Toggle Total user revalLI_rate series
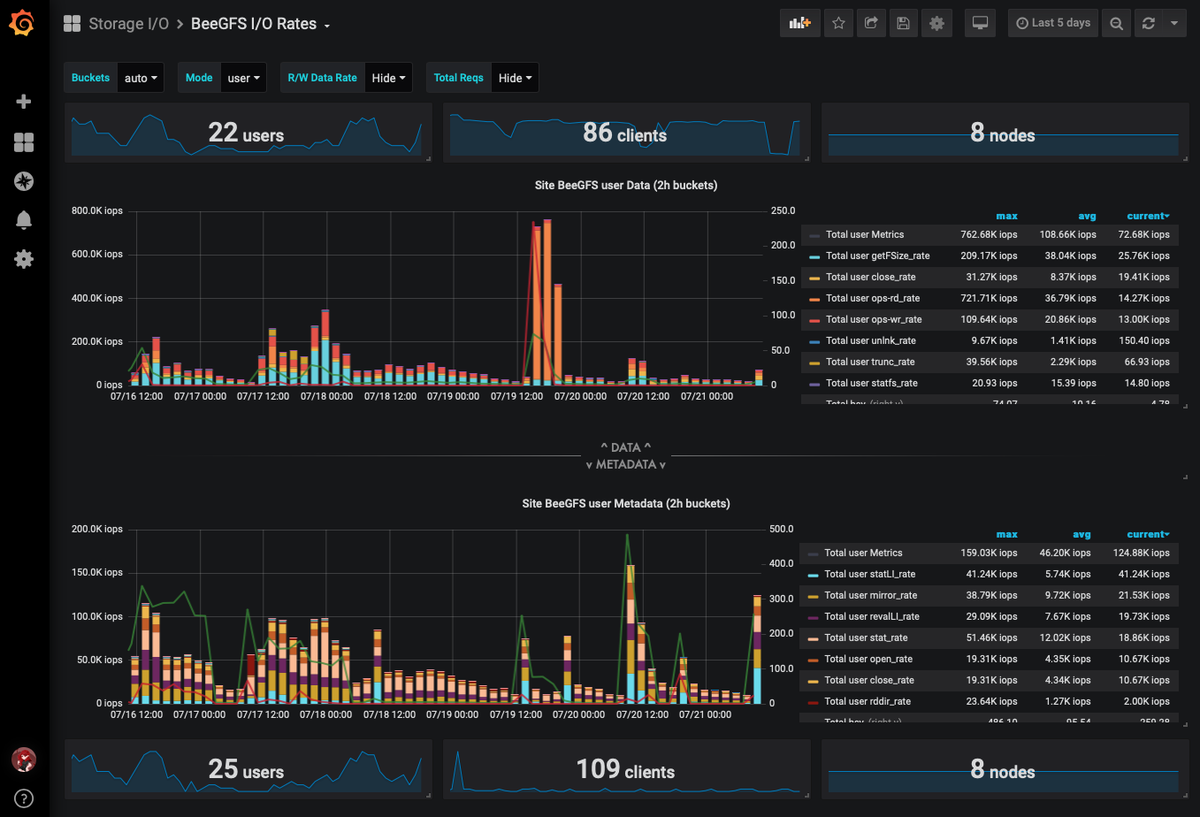 tap(872, 616)
